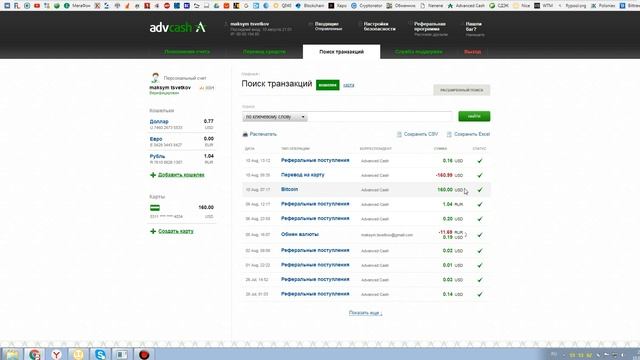The width and height of the screenshot is (640, 360).
Task: Click the Расширенный поиск button
Action: click(x=462, y=90)
